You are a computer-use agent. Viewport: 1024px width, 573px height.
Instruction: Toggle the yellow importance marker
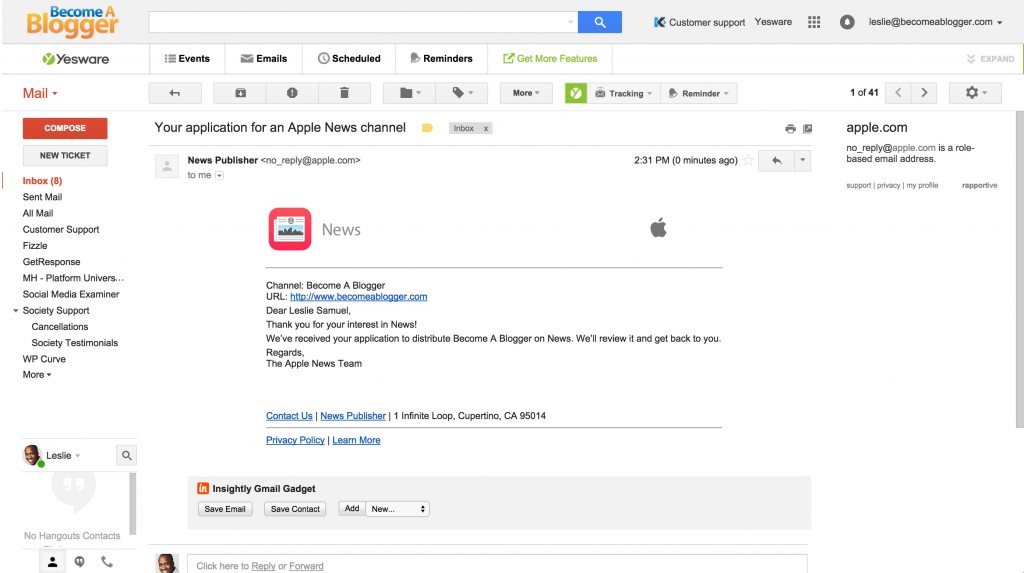click(427, 128)
